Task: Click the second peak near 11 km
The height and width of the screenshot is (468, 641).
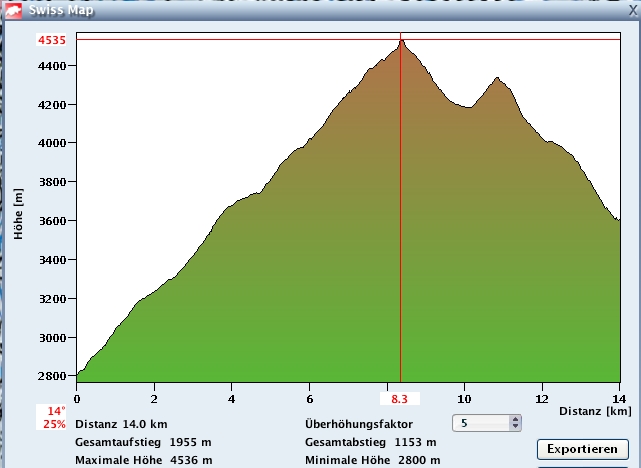Action: [x=497, y=78]
